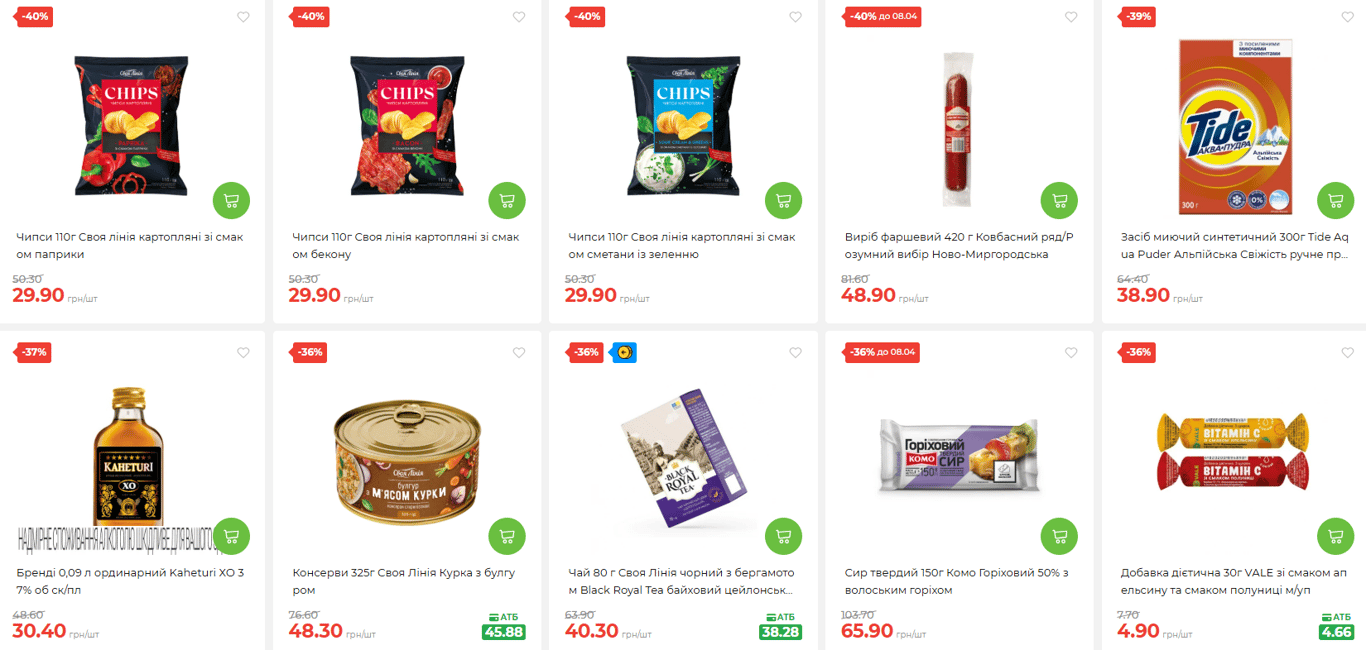
Task: Add Tide Aqua Puder to cart
Action: pyautogui.click(x=1335, y=200)
